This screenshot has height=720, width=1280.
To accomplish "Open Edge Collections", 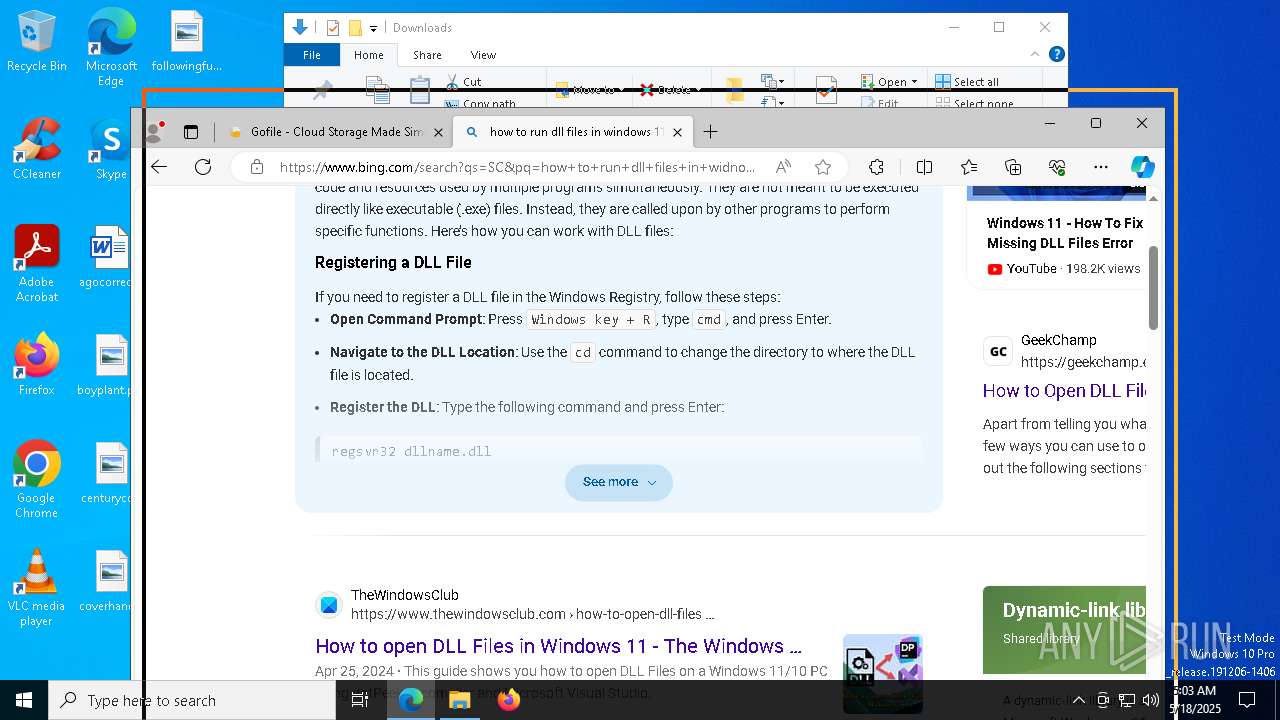I will pyautogui.click(x=1013, y=167).
